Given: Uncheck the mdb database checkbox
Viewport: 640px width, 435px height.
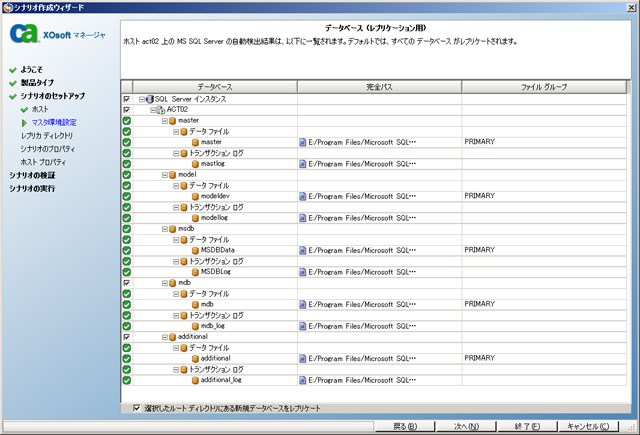Looking at the screenshot, I should 127,283.
